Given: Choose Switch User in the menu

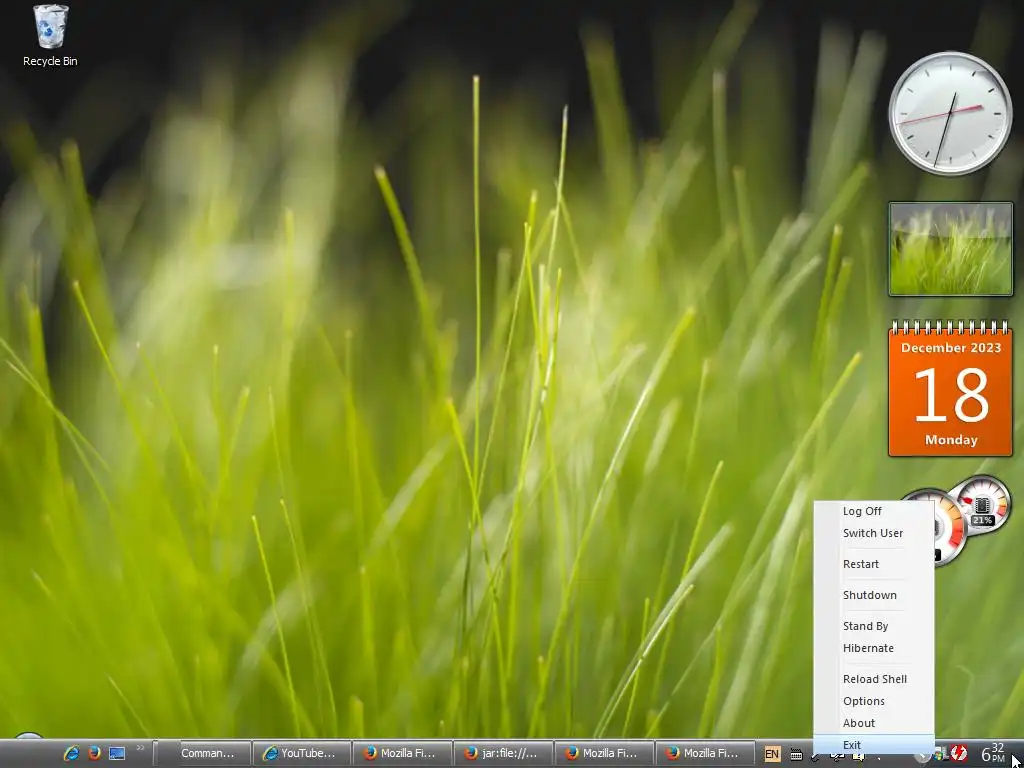Looking at the screenshot, I should point(874,534).
